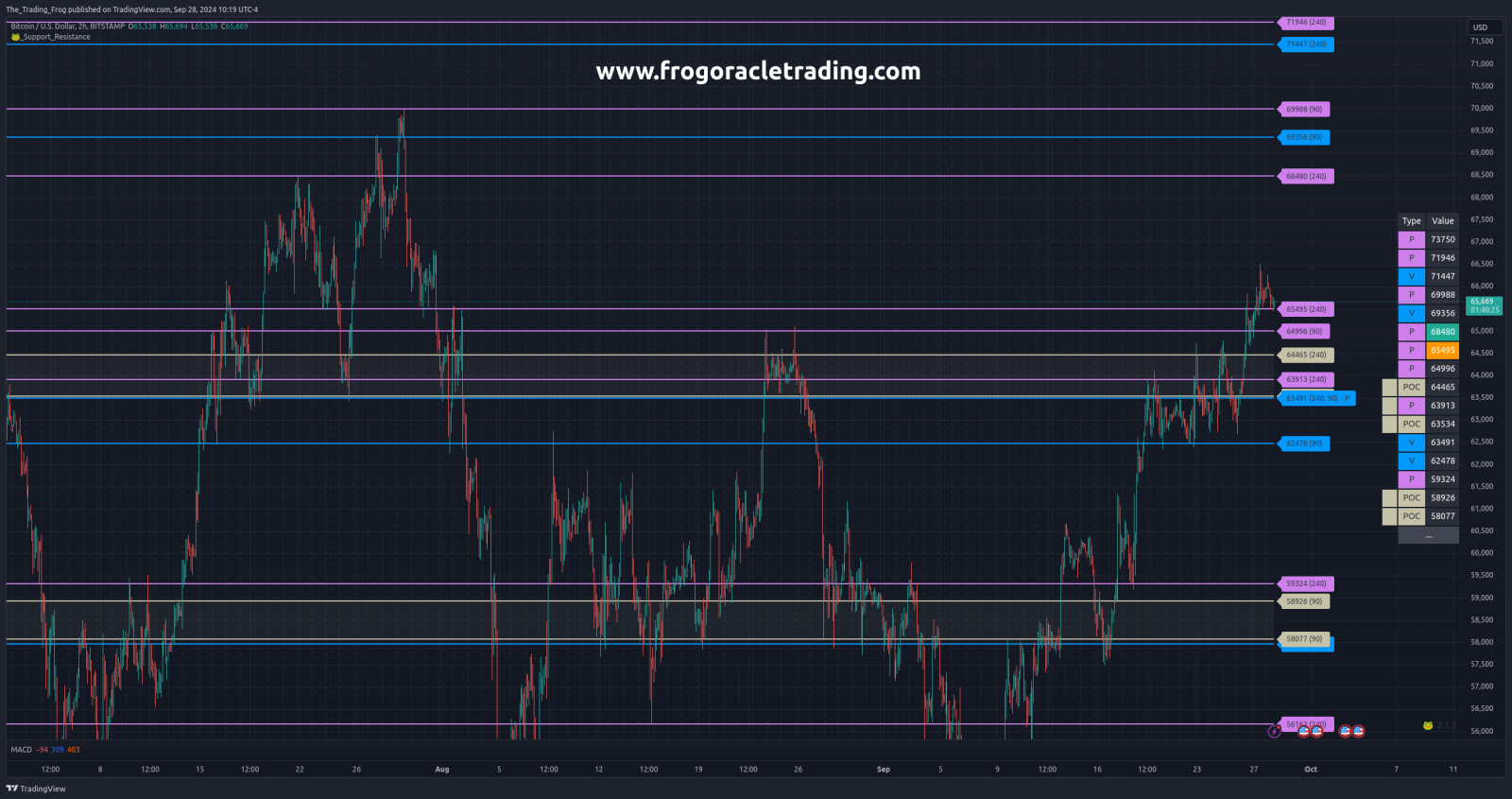Click the Value column header
The width and height of the screenshot is (1512, 799).
coord(1442,221)
